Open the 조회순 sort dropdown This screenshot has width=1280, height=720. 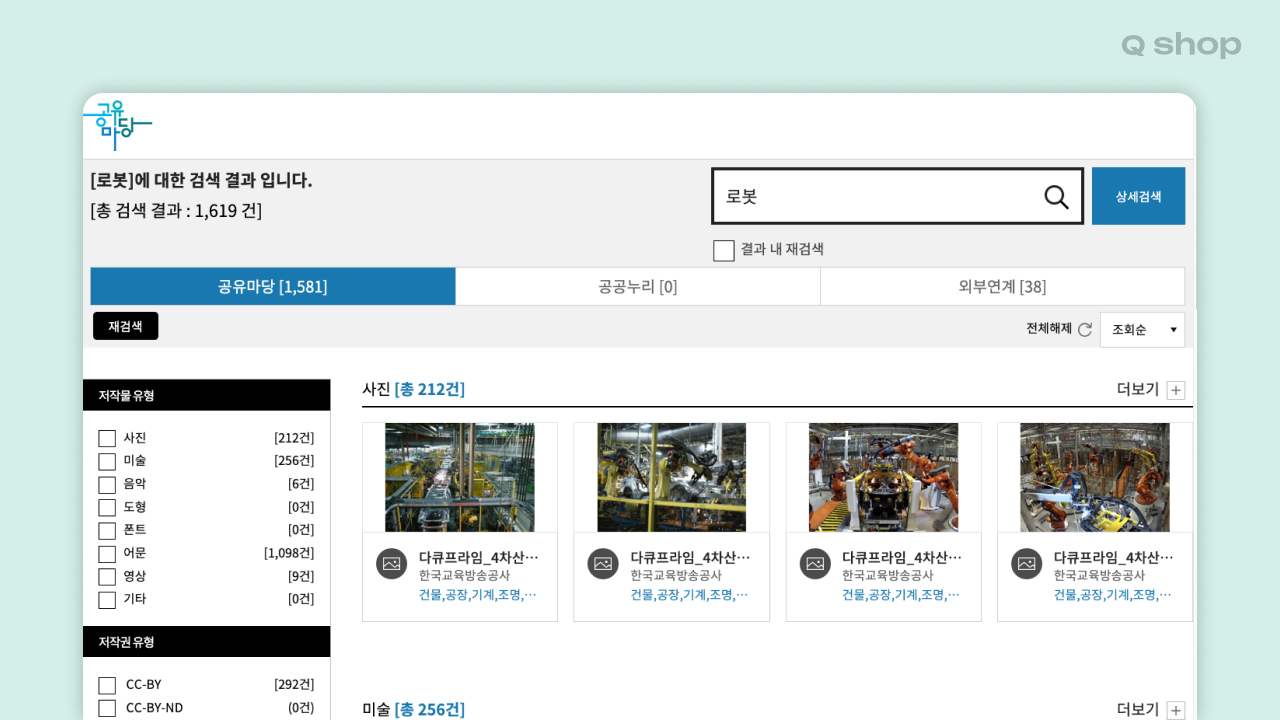click(x=1142, y=330)
